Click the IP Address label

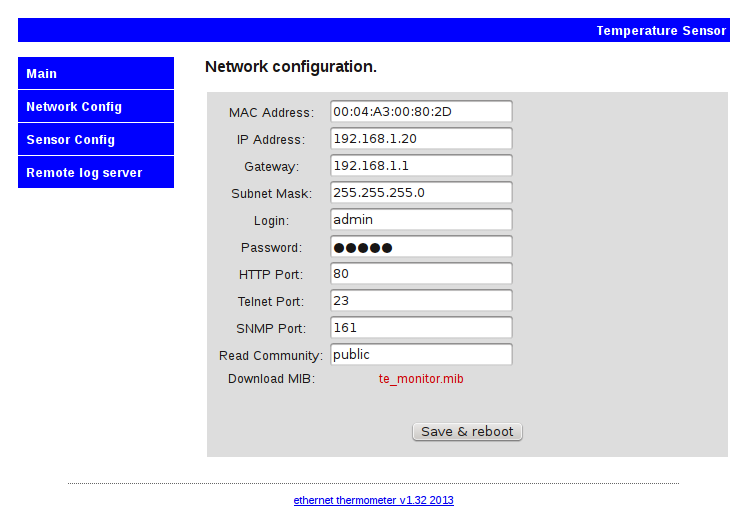pyautogui.click(x=270, y=140)
